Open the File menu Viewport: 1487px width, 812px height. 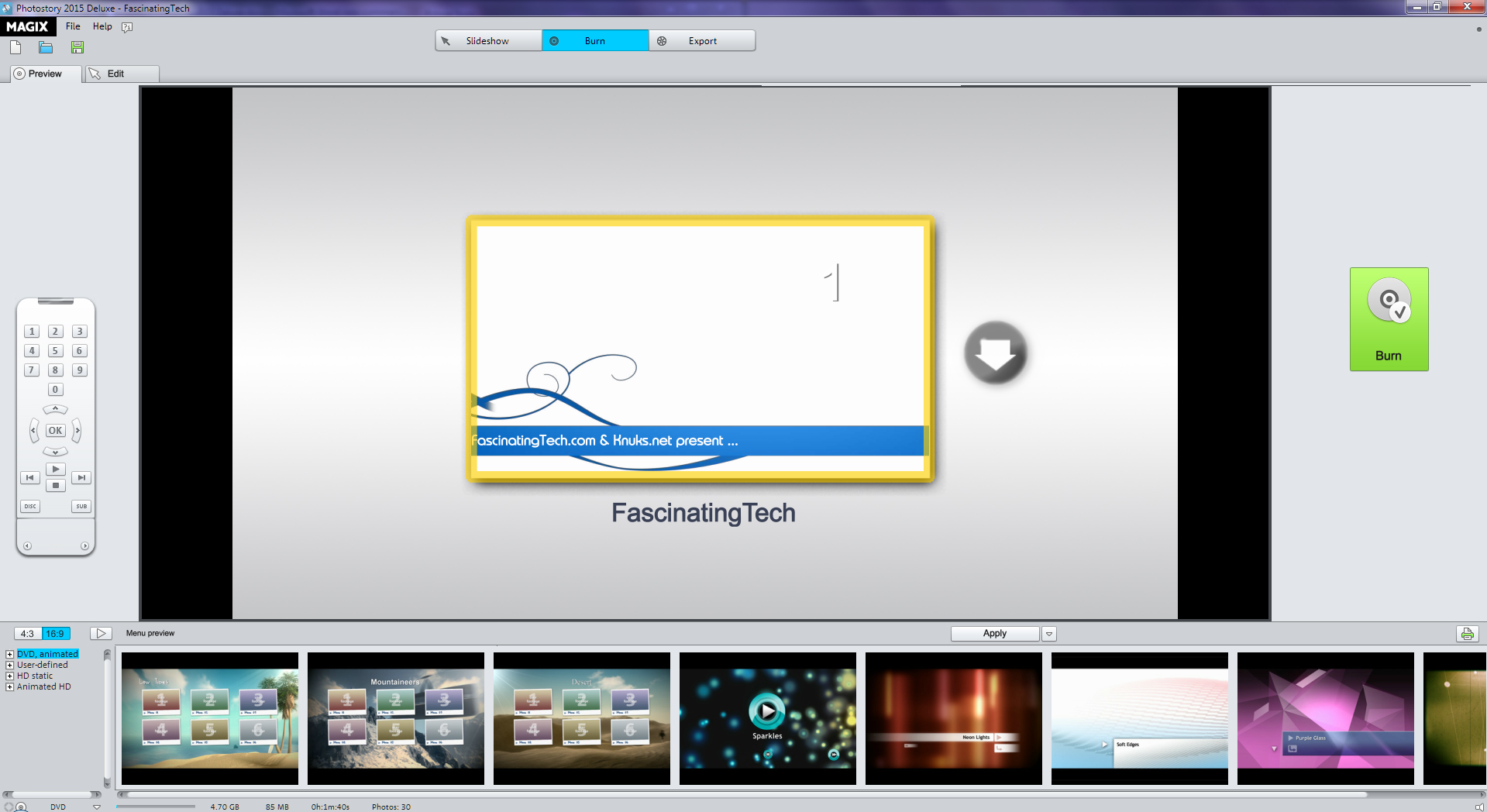73,26
